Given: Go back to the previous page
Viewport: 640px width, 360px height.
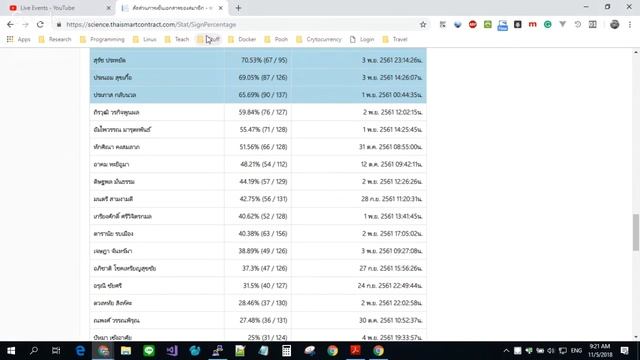Looking at the screenshot, I should pyautogui.click(x=10, y=24).
